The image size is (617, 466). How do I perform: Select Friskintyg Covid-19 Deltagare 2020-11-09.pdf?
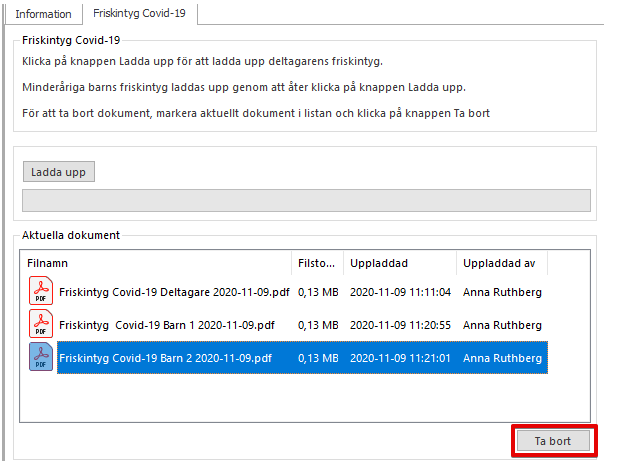(174, 292)
